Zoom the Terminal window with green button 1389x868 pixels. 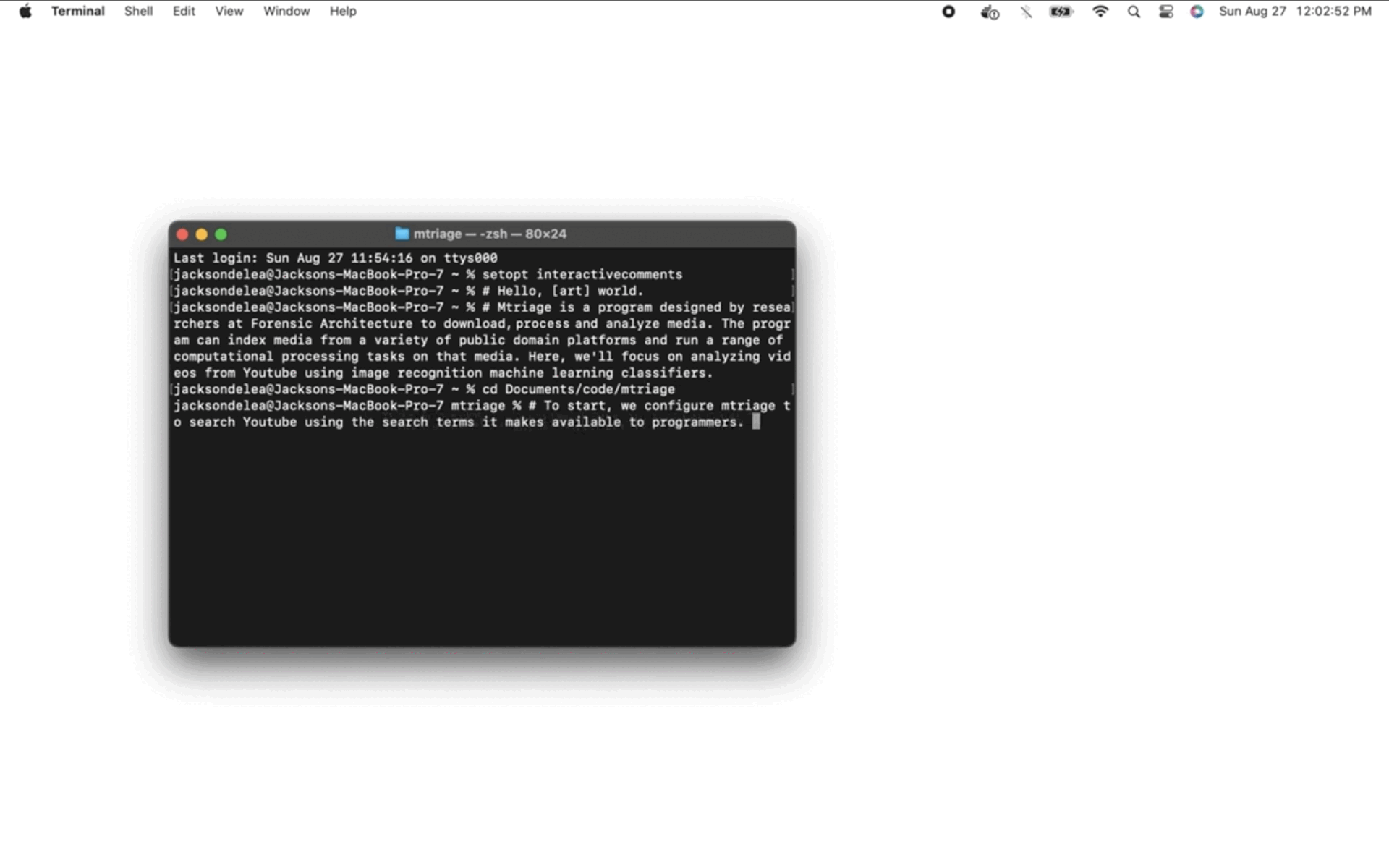pyautogui.click(x=221, y=234)
